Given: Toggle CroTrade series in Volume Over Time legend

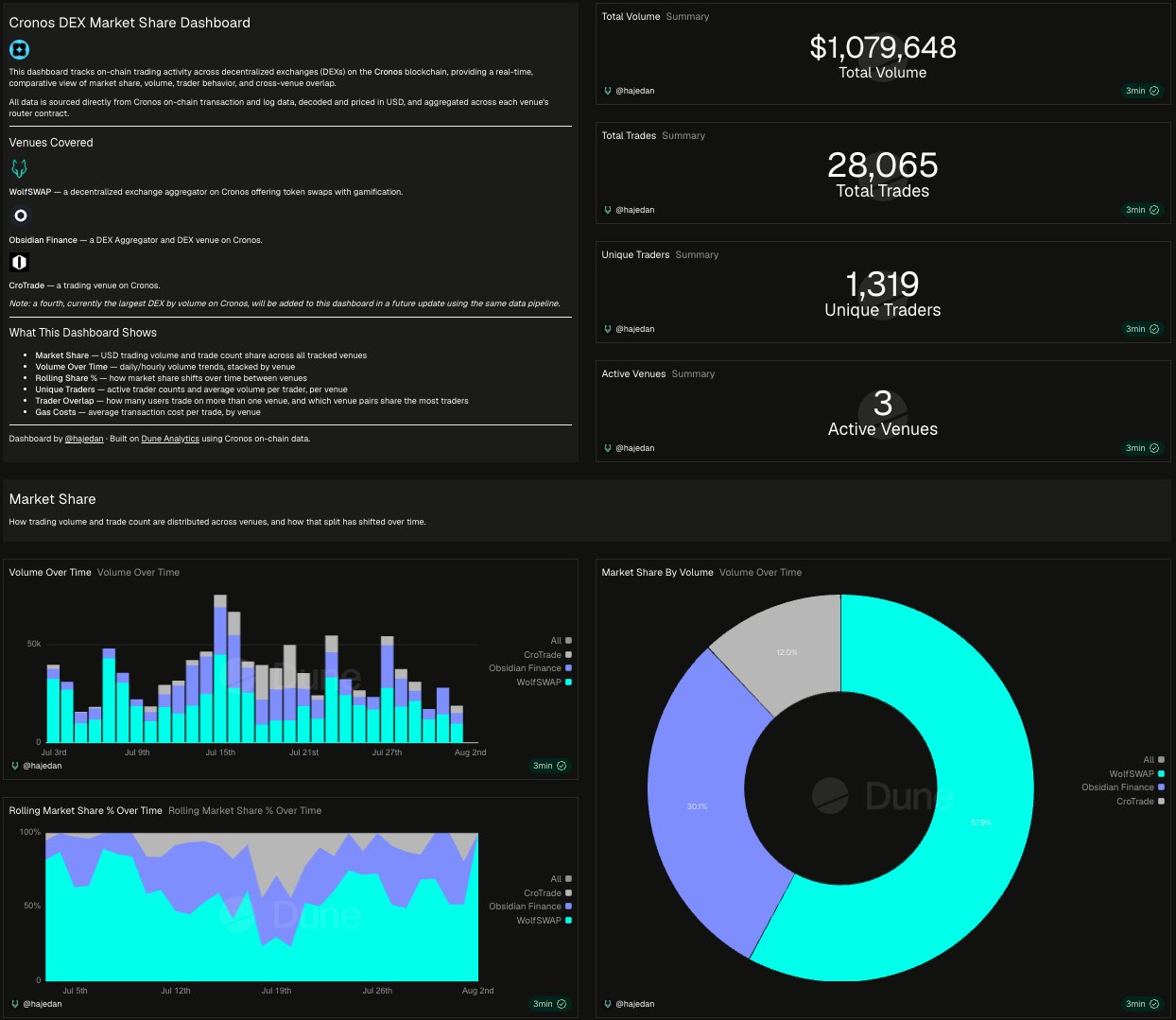Looking at the screenshot, I should click(x=547, y=655).
